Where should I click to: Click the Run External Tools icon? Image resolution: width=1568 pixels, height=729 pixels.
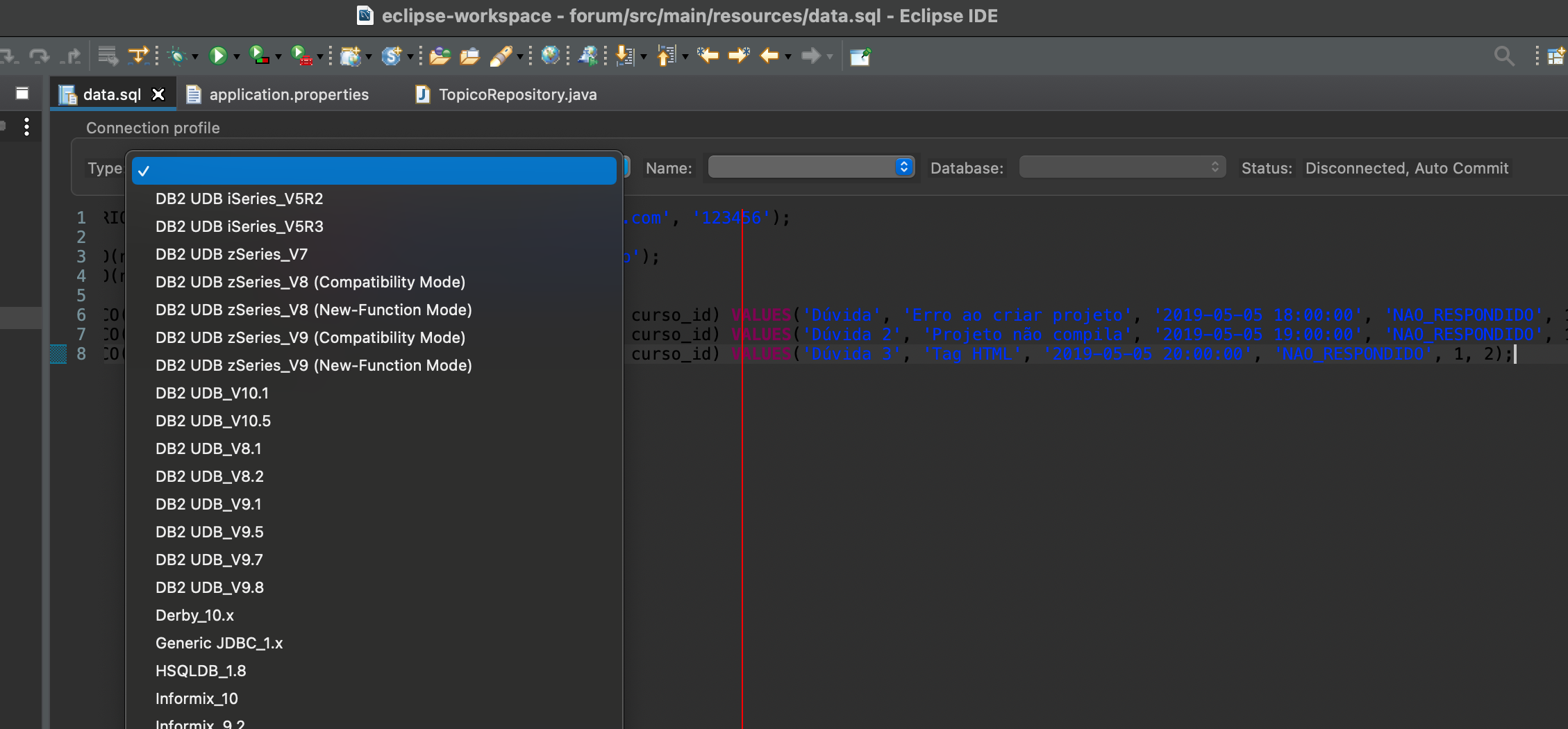301,56
